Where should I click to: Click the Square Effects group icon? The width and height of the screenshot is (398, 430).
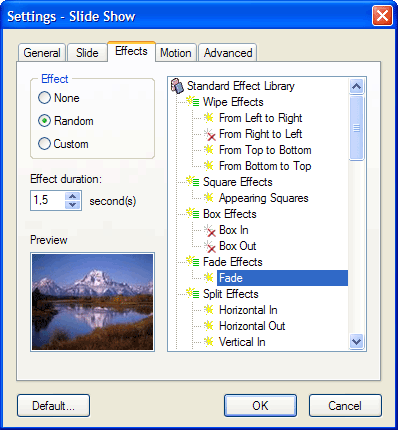pyautogui.click(x=193, y=181)
